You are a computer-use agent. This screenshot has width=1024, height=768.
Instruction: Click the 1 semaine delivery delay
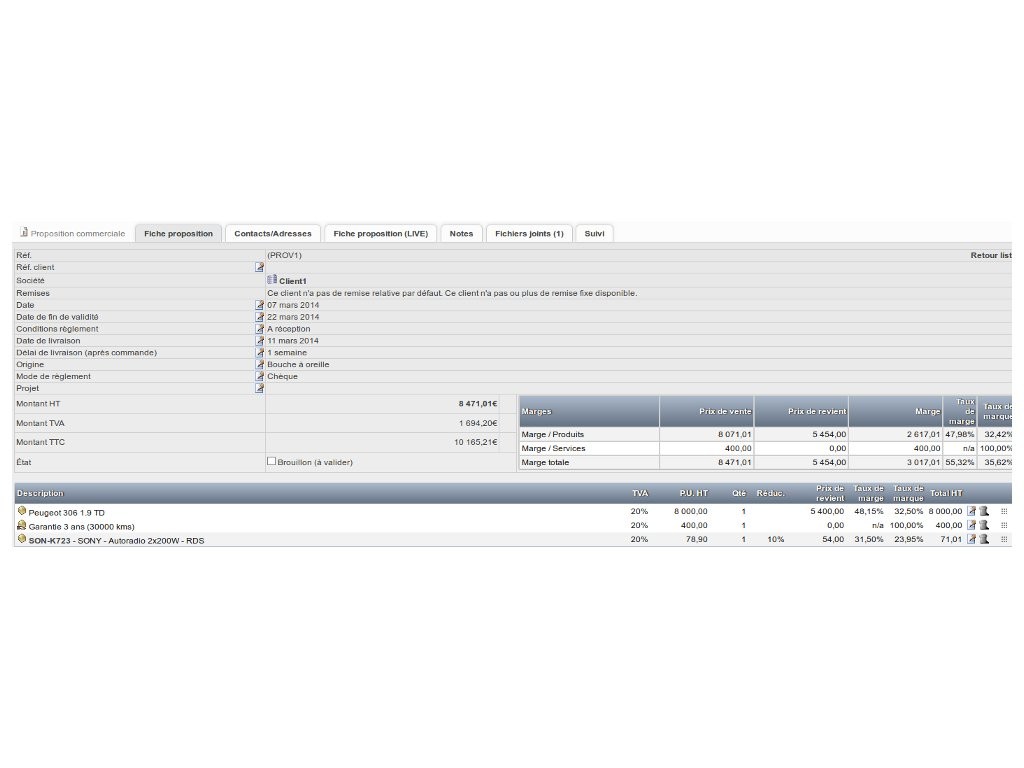coord(287,353)
